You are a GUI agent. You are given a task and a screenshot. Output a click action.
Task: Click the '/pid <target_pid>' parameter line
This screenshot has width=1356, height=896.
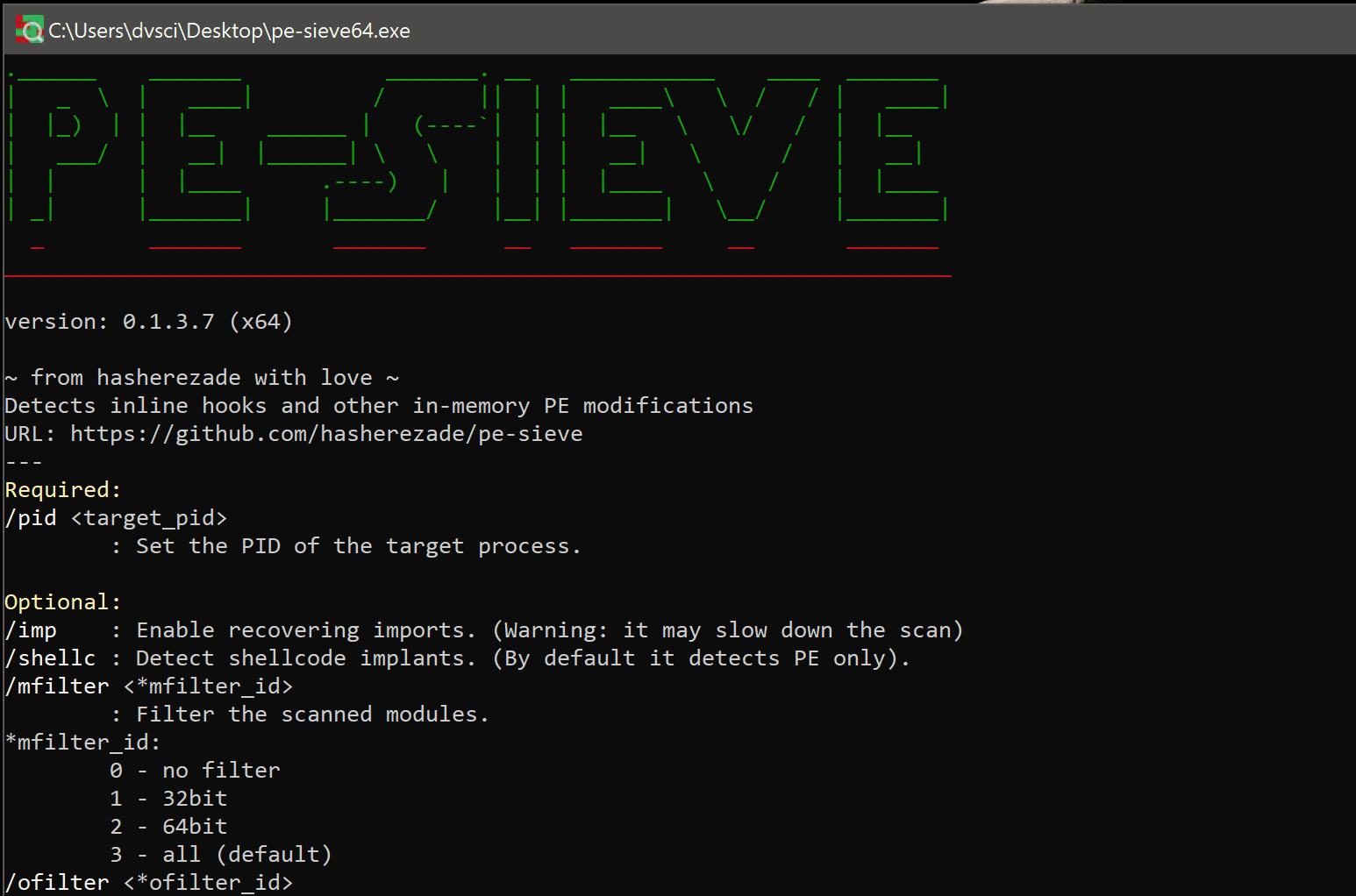pyautogui.click(x=116, y=518)
